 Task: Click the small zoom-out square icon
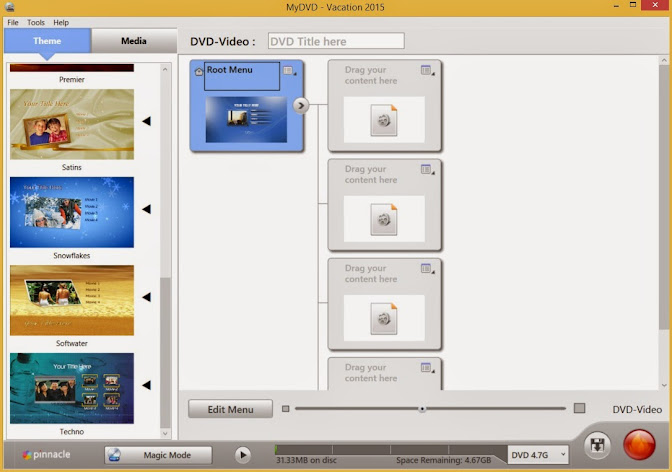285,409
